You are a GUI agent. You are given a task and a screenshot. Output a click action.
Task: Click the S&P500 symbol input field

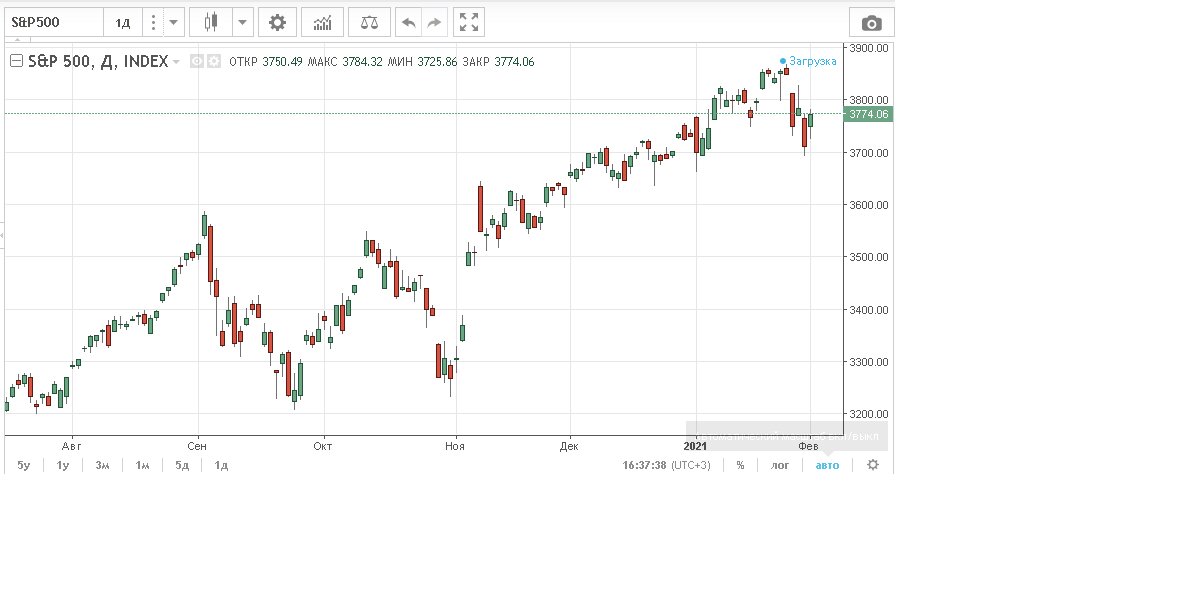tap(53, 23)
